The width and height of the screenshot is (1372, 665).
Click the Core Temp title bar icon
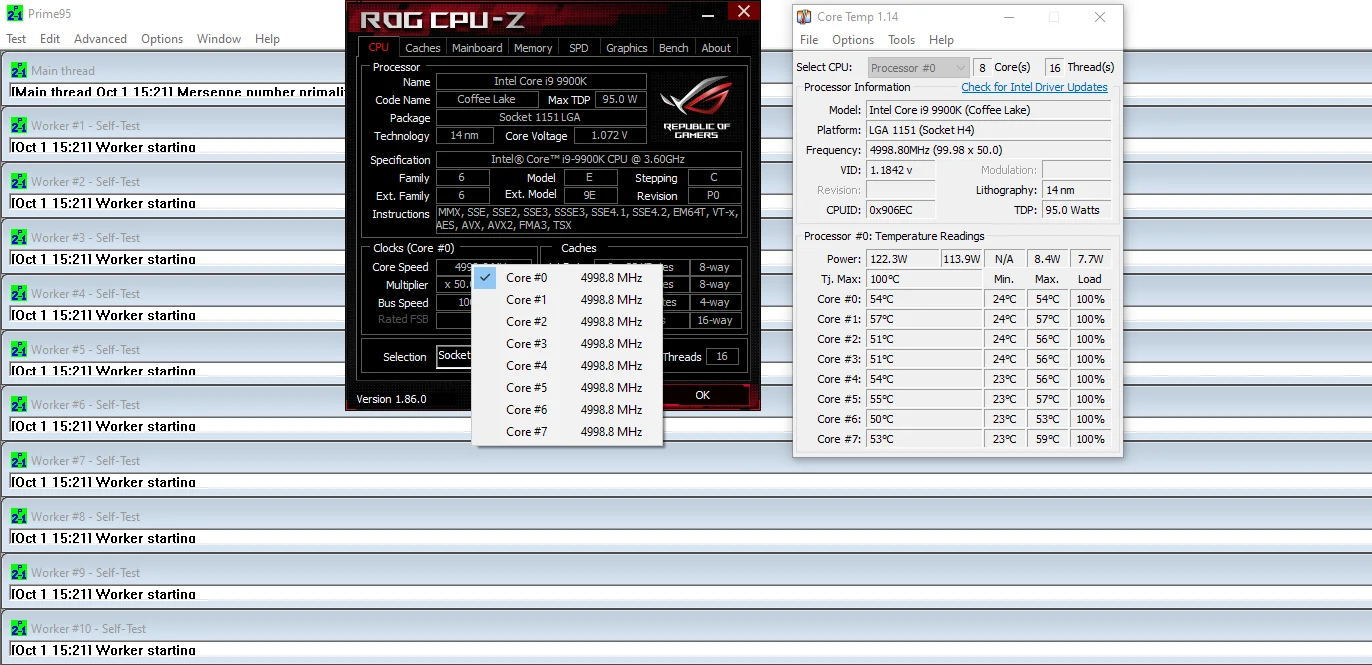[x=804, y=17]
